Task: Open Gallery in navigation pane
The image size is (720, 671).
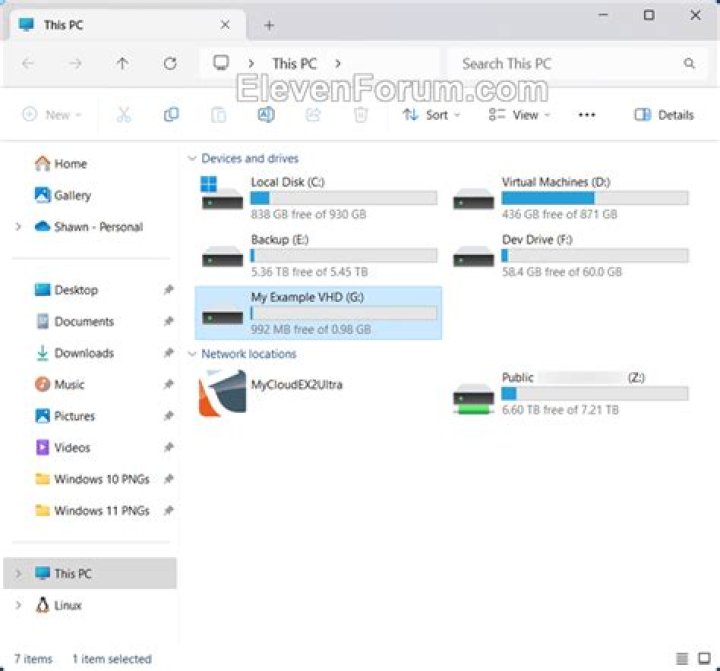Action: [x=63, y=195]
